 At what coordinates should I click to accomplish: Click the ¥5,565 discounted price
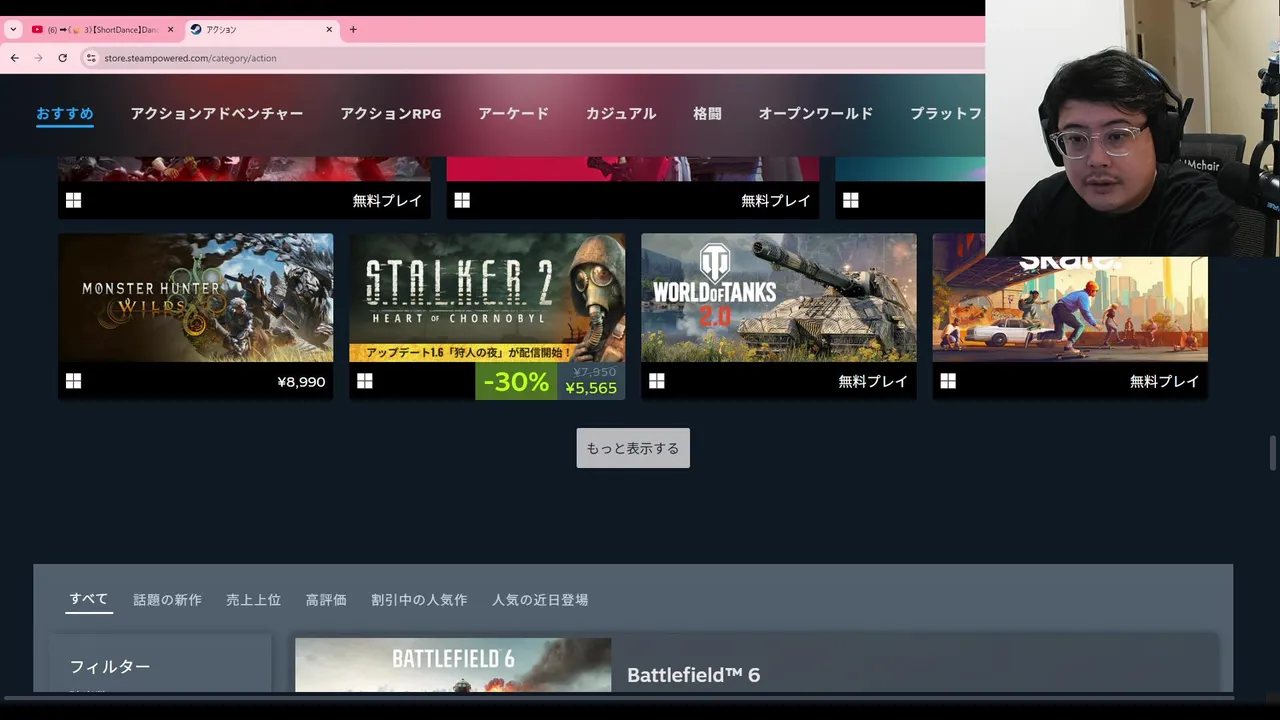click(x=591, y=388)
